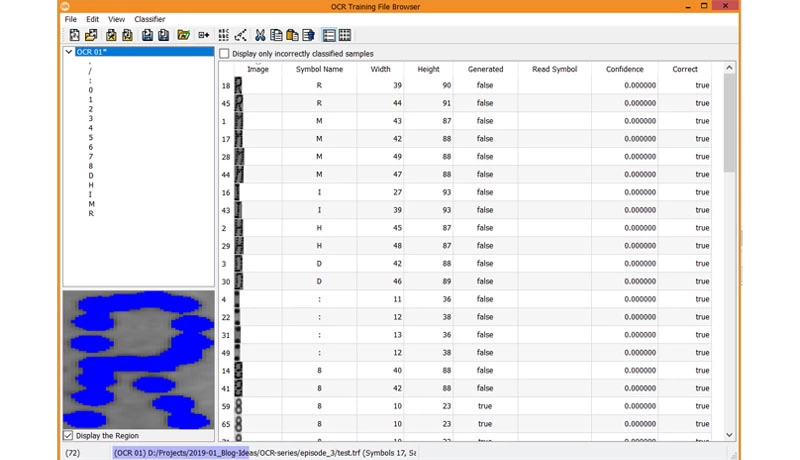
Task: Select row number 41 in the table
Action: tap(226, 388)
